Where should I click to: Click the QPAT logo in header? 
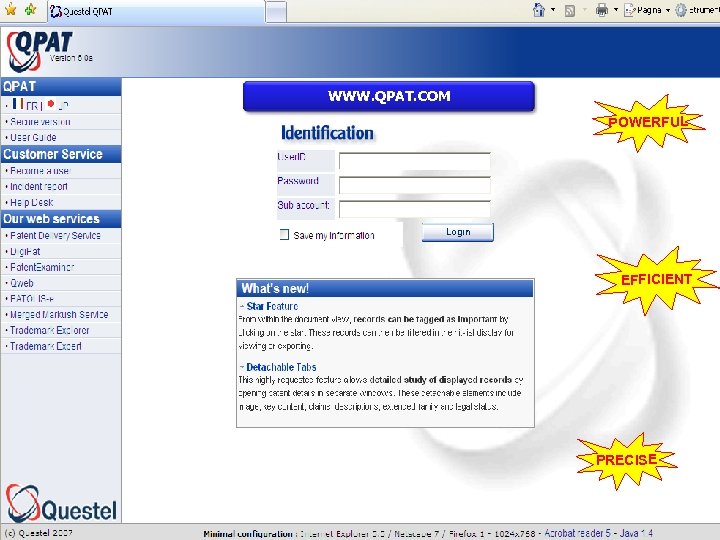pyautogui.click(x=39, y=51)
